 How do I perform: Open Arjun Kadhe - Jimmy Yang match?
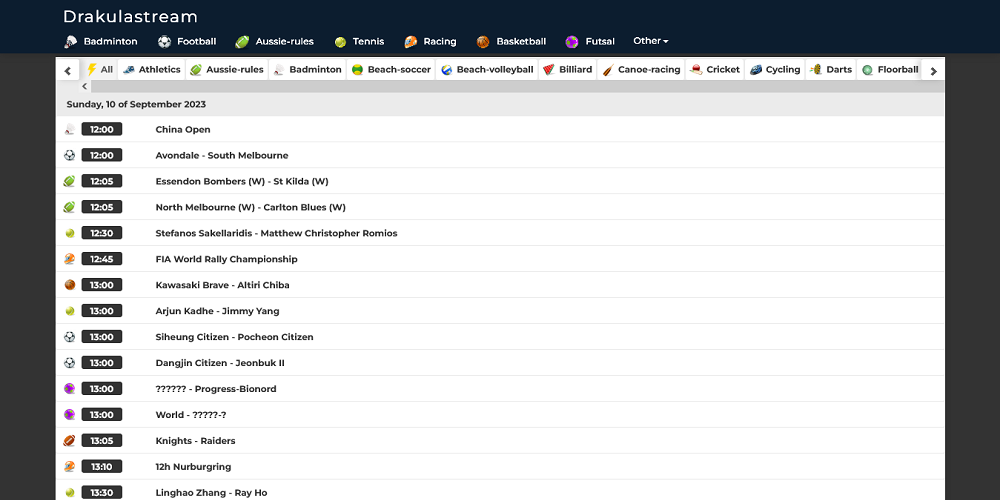coord(217,311)
